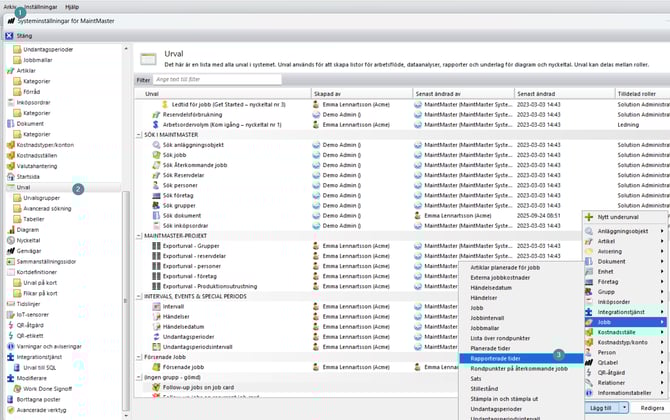Click the Lägg till button

point(601,408)
